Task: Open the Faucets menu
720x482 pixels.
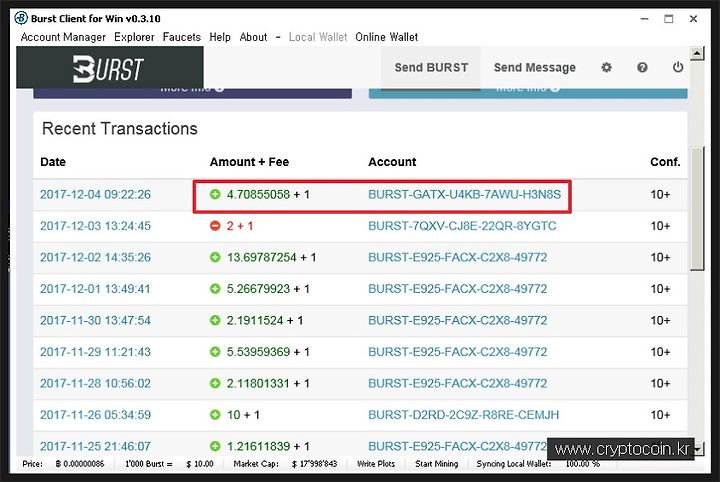Action: 181,37
